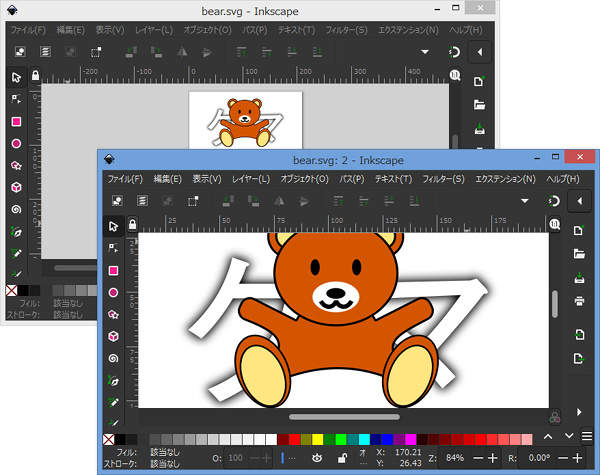600x475 pixels.
Task: Toggle the layer lock icon in status bar
Action: coord(343,457)
